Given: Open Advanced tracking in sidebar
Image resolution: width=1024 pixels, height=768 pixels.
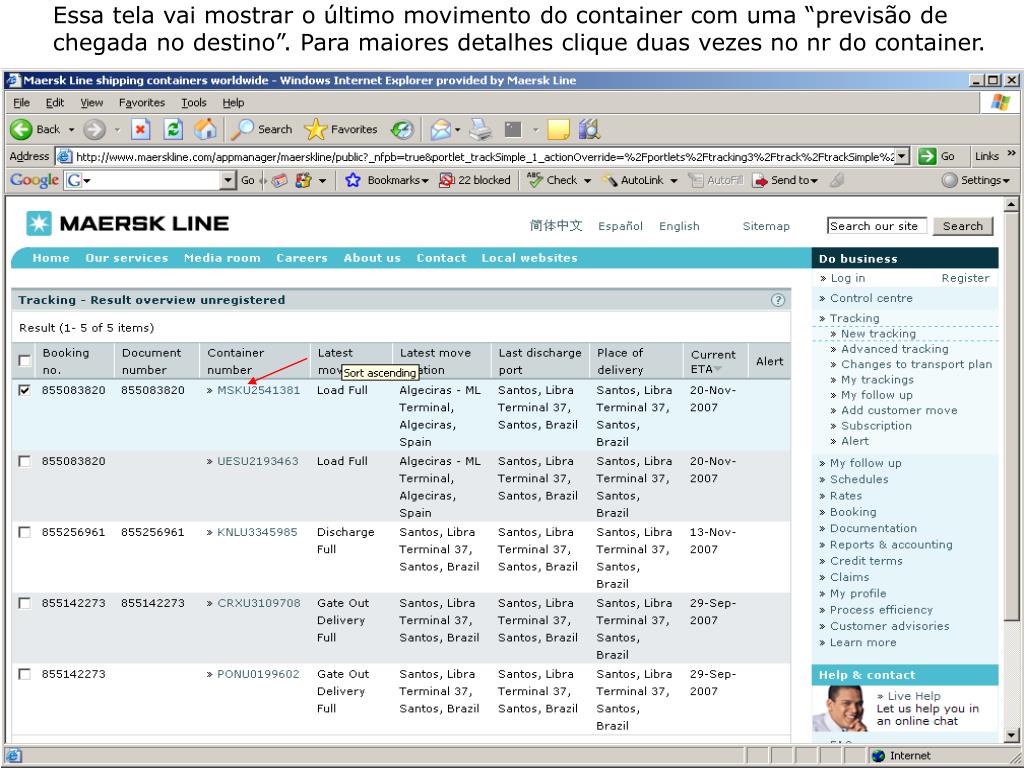Looking at the screenshot, I should click(x=895, y=349).
